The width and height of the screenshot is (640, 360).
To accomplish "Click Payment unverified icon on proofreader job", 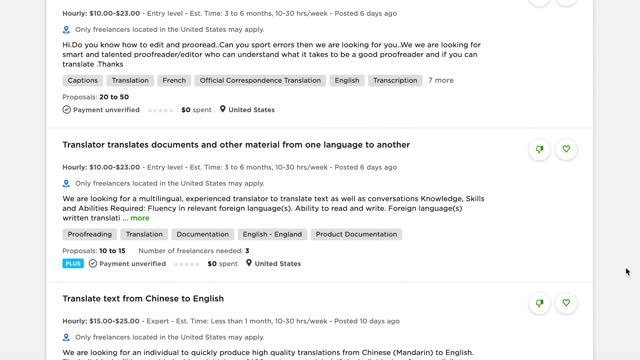I will tap(67, 109).
